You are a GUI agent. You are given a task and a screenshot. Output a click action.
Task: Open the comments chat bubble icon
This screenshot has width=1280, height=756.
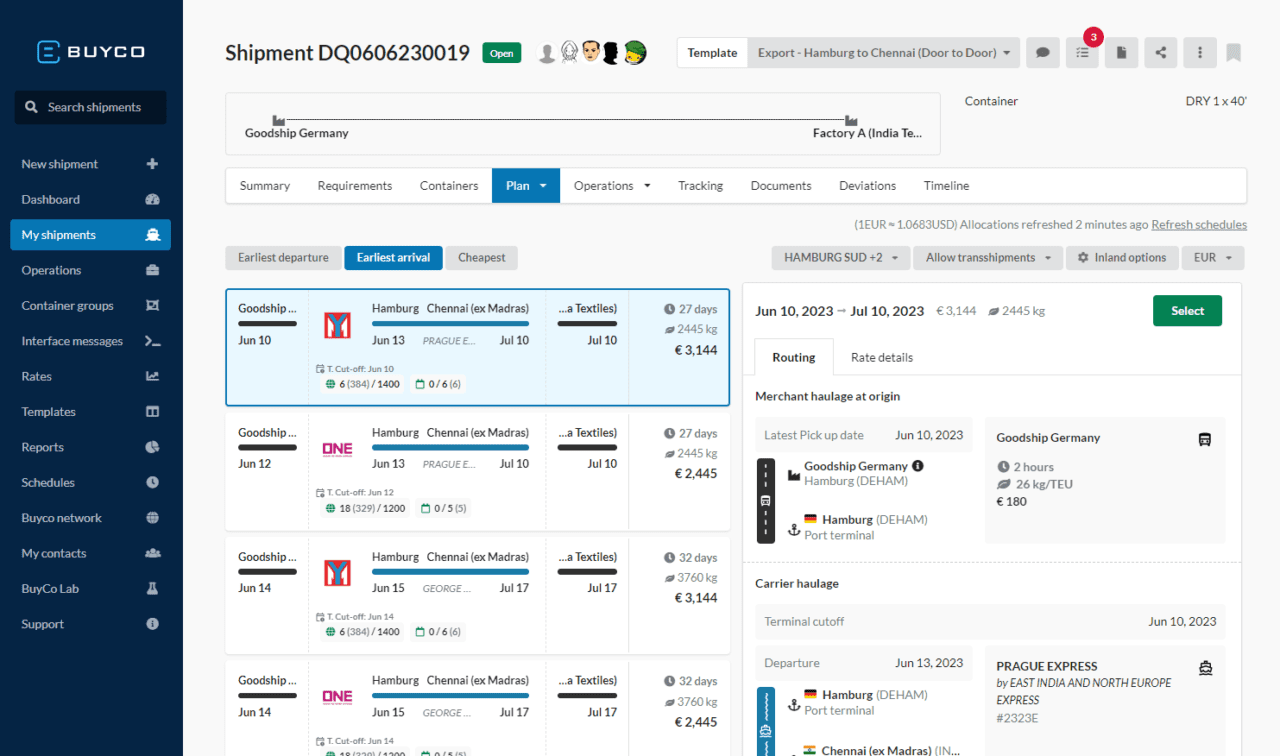pyautogui.click(x=1041, y=52)
